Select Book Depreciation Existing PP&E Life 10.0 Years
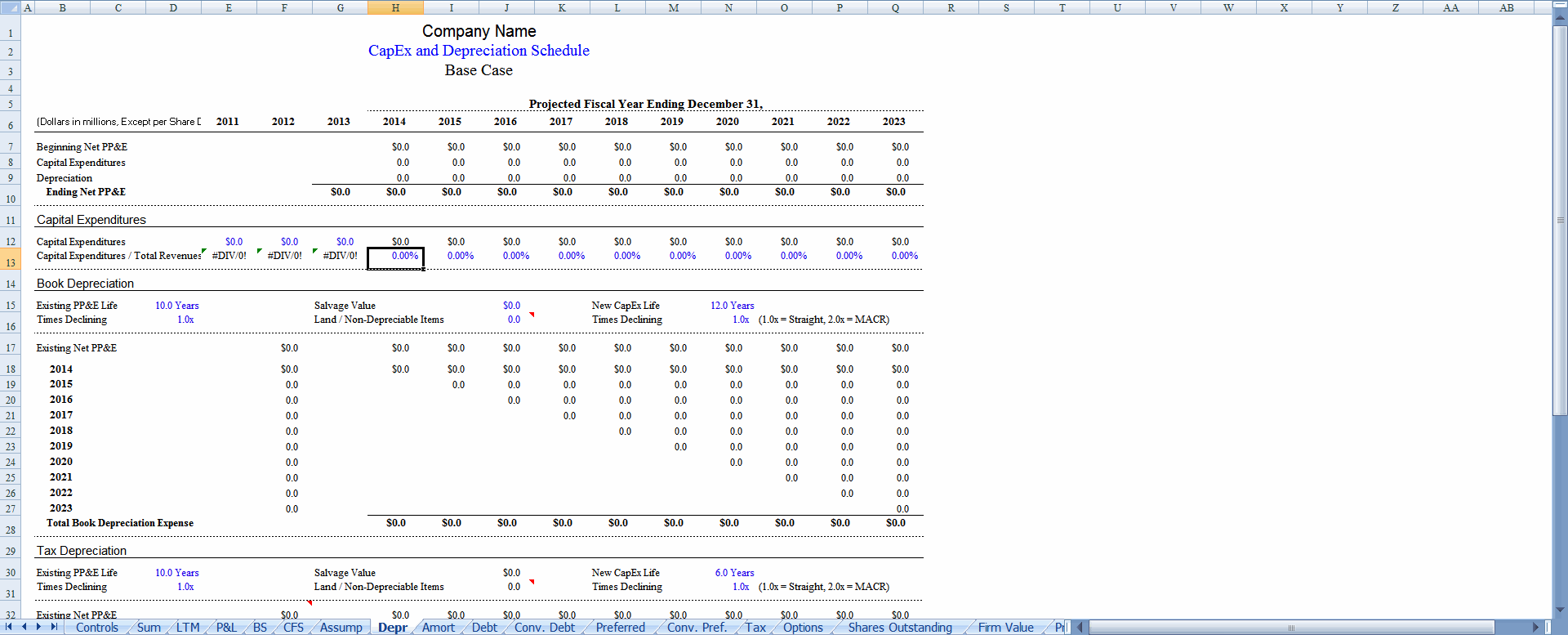The height and width of the screenshot is (635, 1568). click(x=177, y=306)
